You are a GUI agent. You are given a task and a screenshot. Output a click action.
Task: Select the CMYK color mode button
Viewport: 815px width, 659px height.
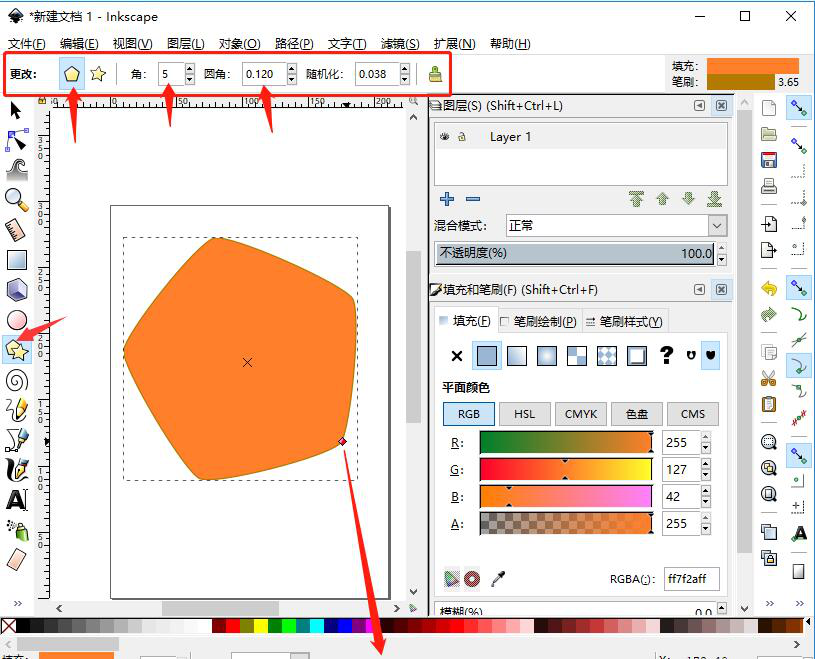[x=580, y=414]
